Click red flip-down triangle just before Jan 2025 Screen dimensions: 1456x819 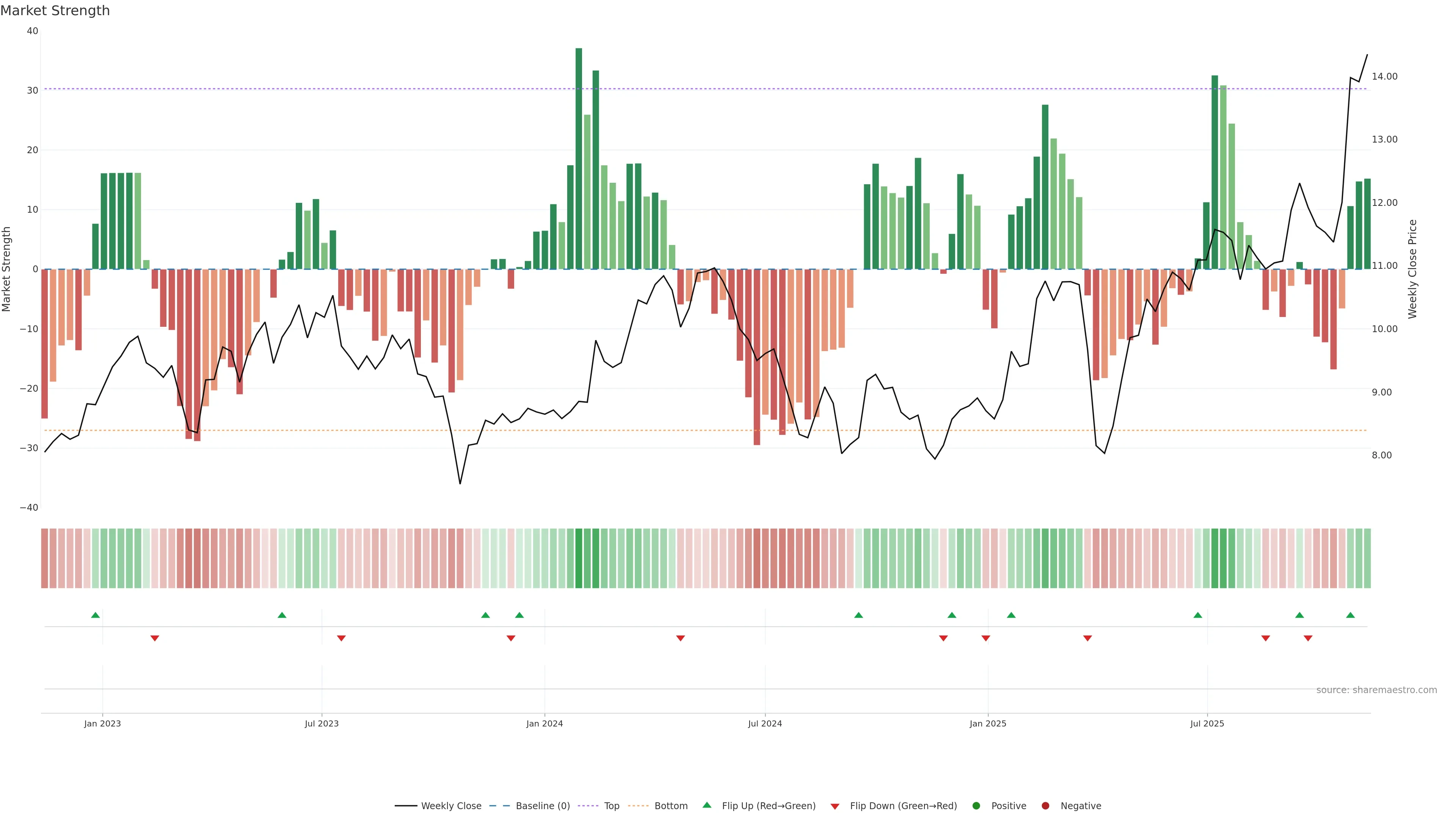986,638
